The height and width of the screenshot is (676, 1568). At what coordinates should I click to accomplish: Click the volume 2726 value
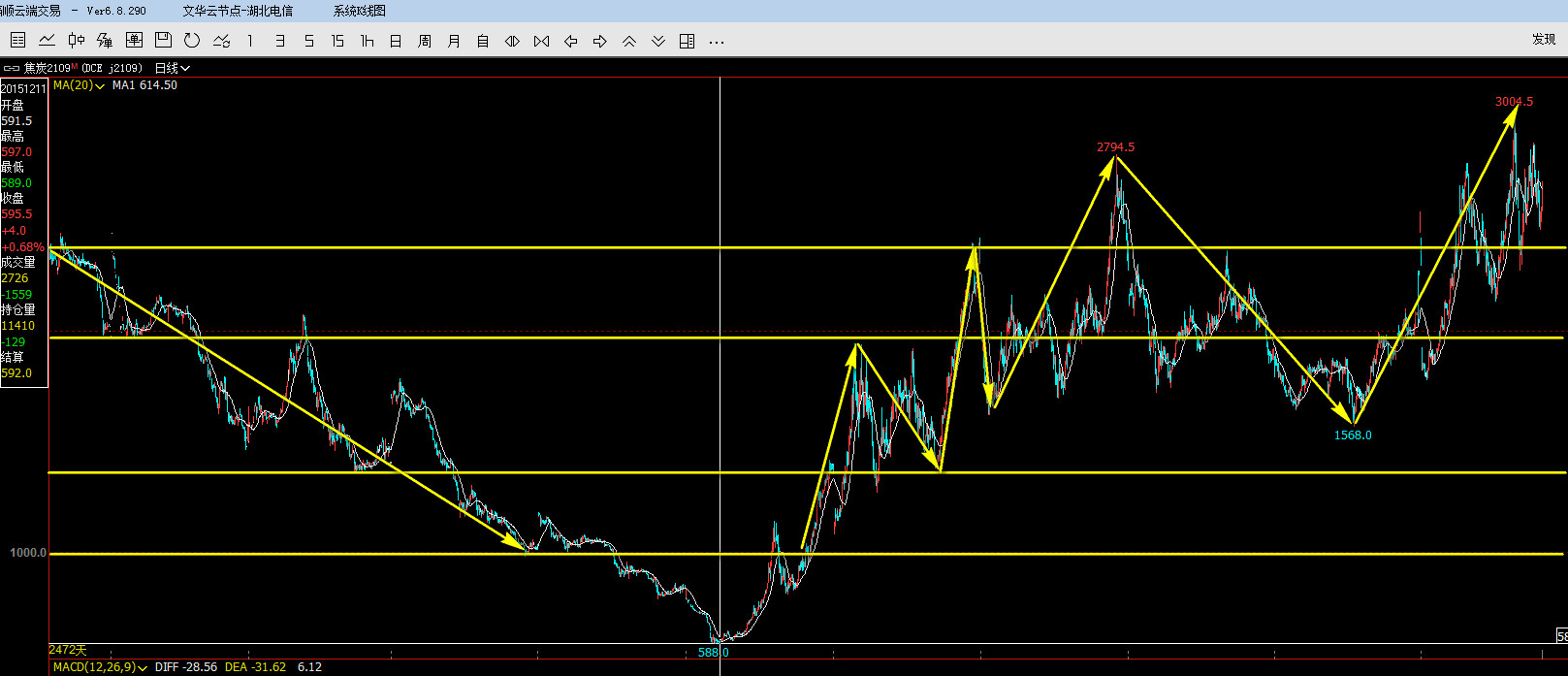tap(15, 278)
